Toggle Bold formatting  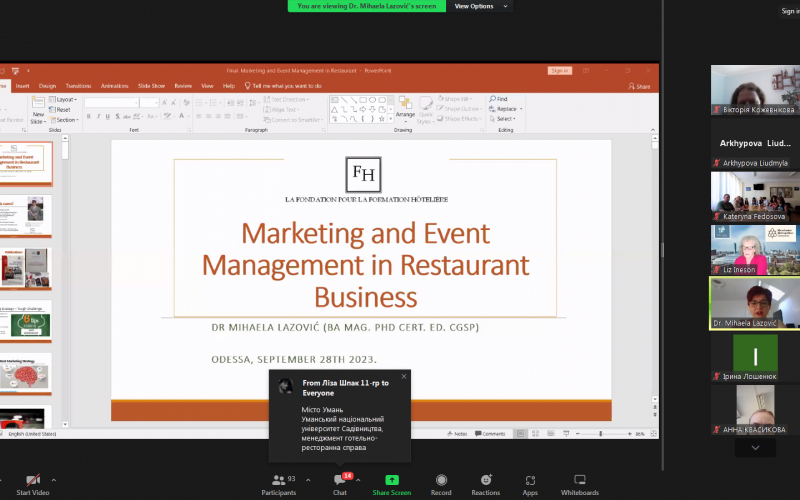coord(89,117)
